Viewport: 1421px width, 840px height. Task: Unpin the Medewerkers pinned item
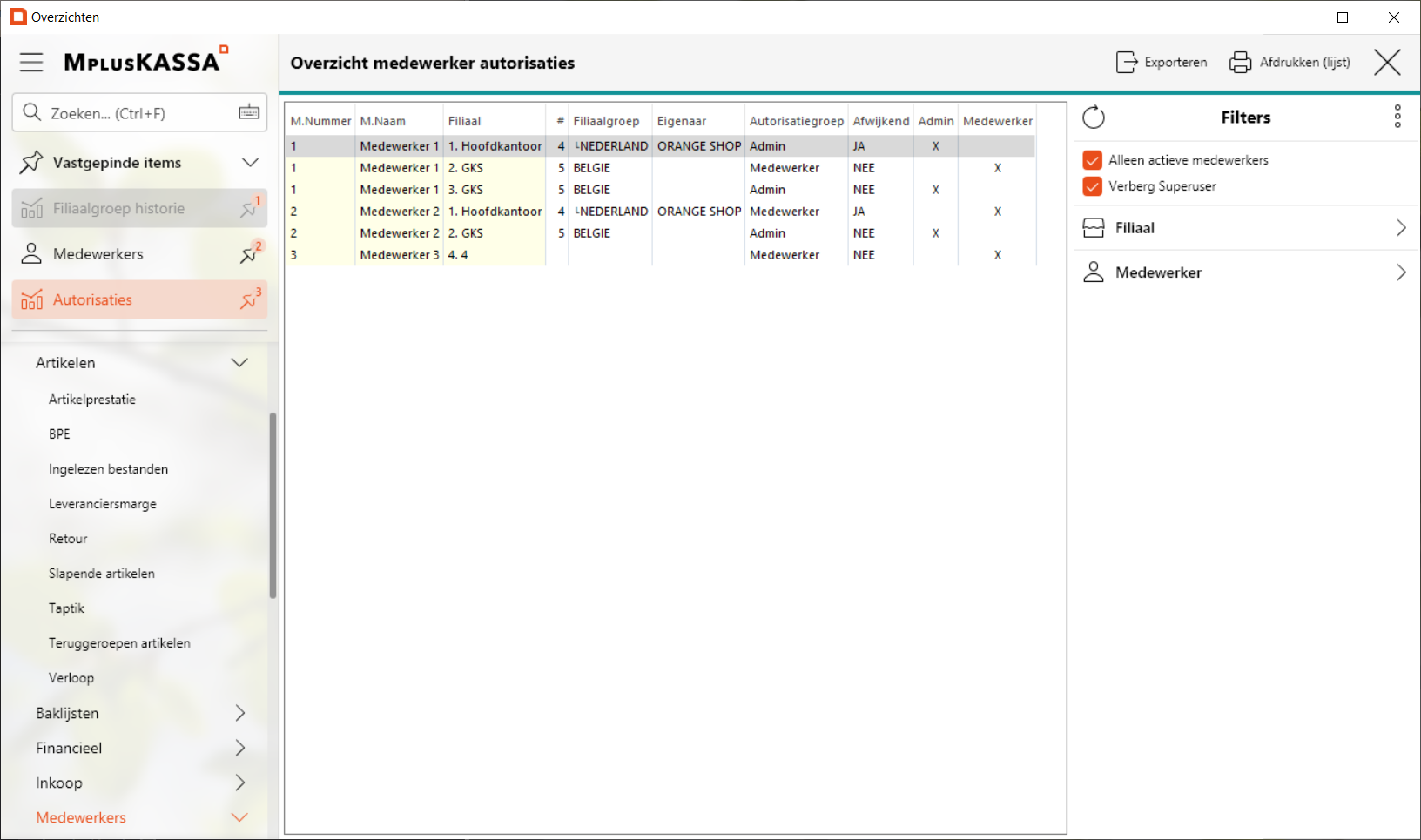click(x=249, y=254)
